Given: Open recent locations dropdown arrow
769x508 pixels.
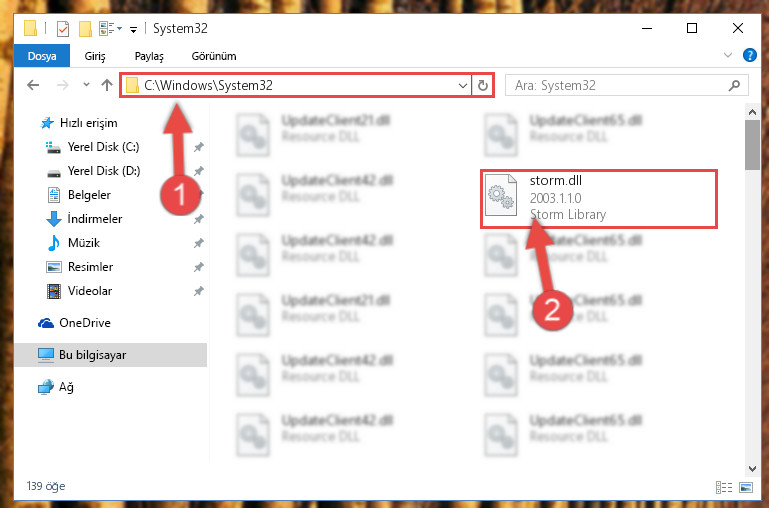Looking at the screenshot, I should pos(86,85).
